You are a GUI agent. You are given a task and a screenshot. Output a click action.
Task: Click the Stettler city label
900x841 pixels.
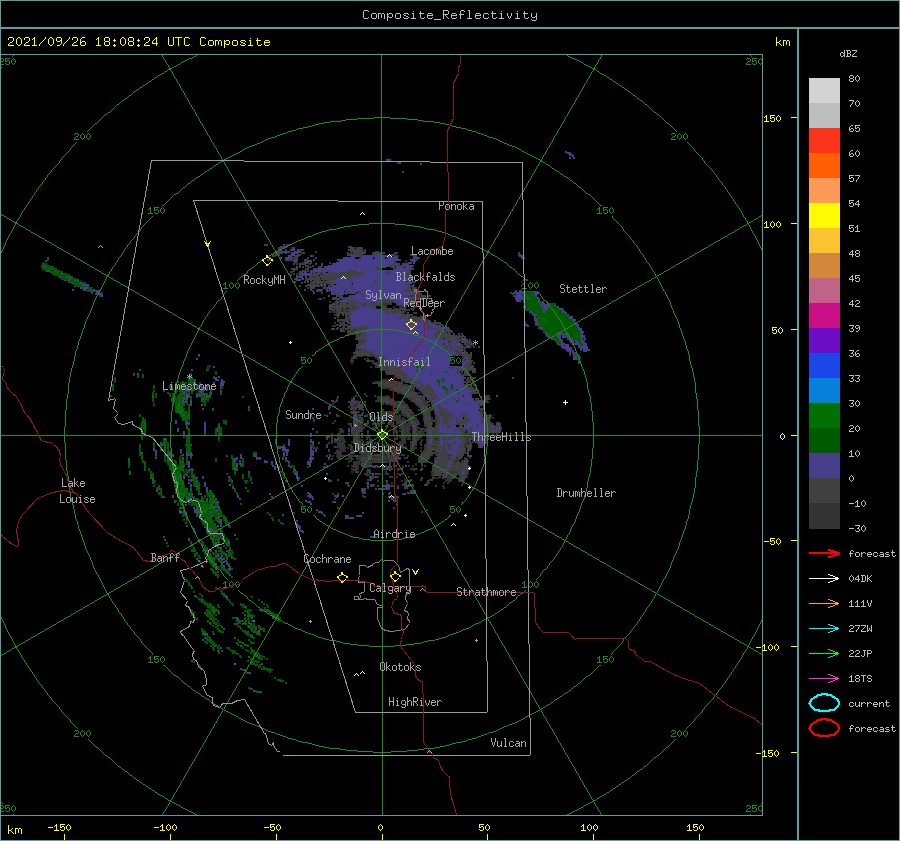[x=583, y=289]
